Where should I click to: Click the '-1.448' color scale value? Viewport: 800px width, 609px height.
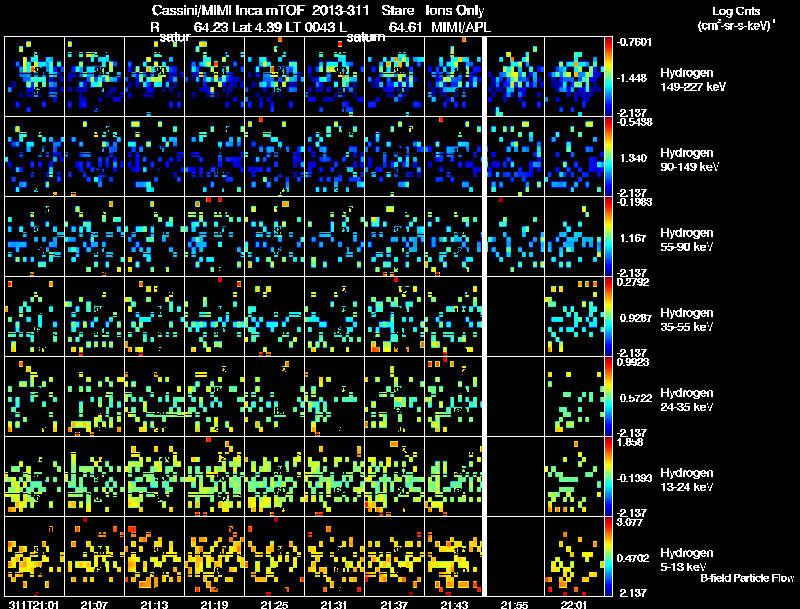pyautogui.click(x=632, y=78)
